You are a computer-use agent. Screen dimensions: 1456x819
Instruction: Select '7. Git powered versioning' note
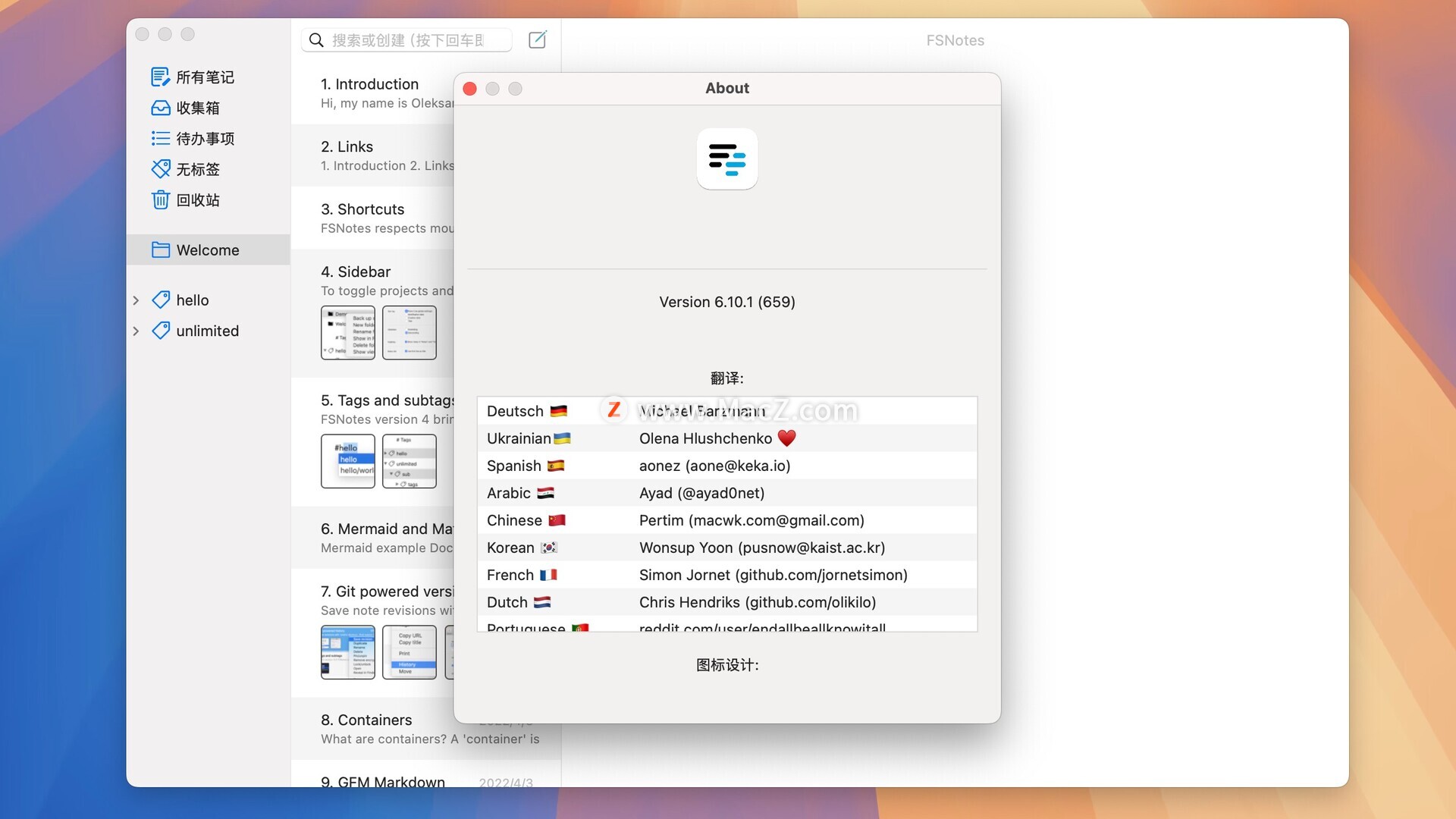[x=372, y=633]
